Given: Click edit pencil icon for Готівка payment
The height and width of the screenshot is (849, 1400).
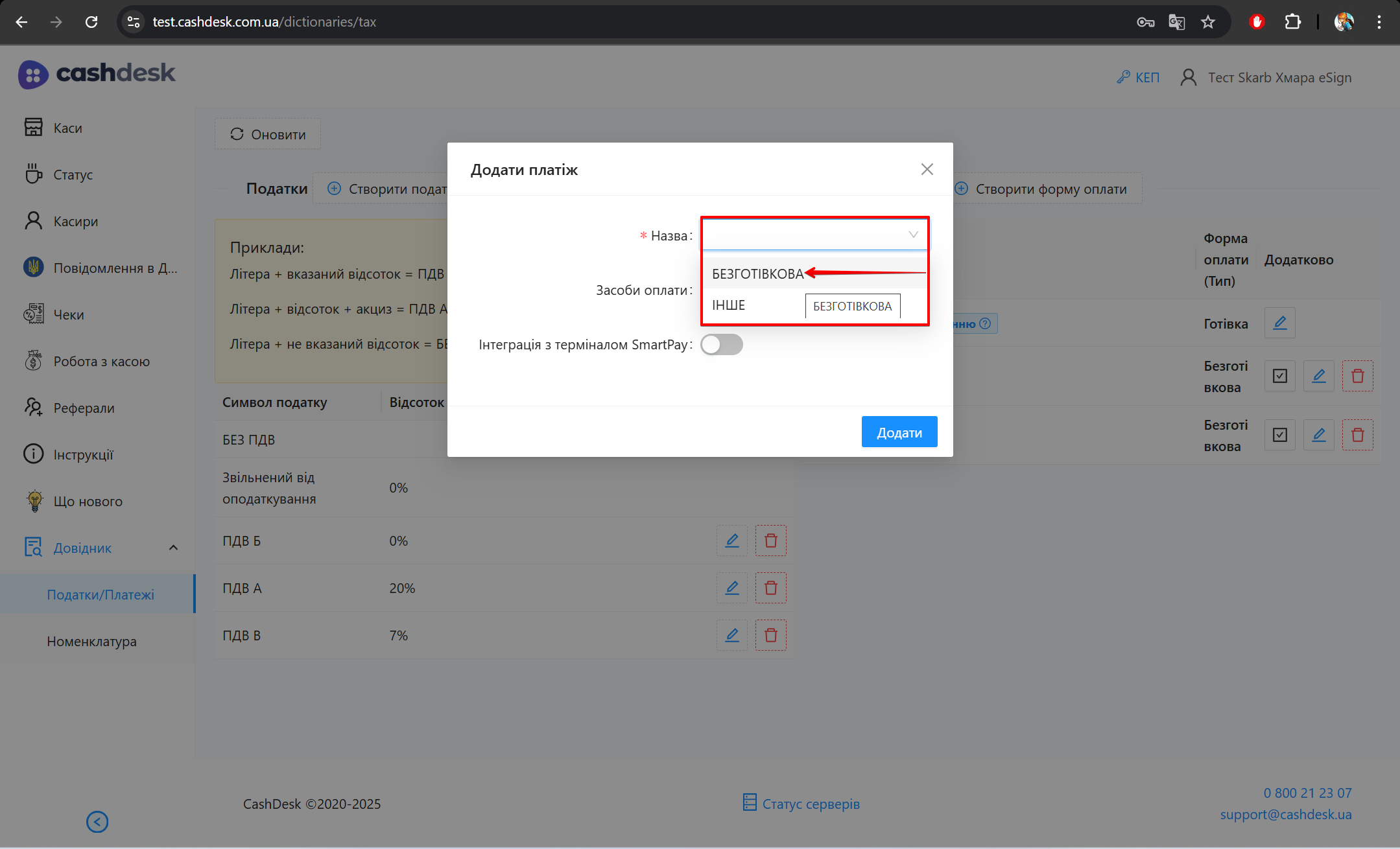Looking at the screenshot, I should click(1279, 323).
